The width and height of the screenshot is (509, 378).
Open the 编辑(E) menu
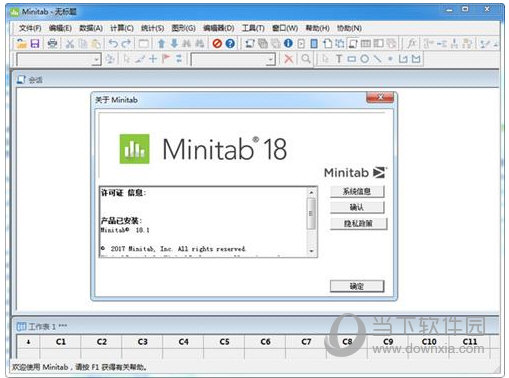60,28
